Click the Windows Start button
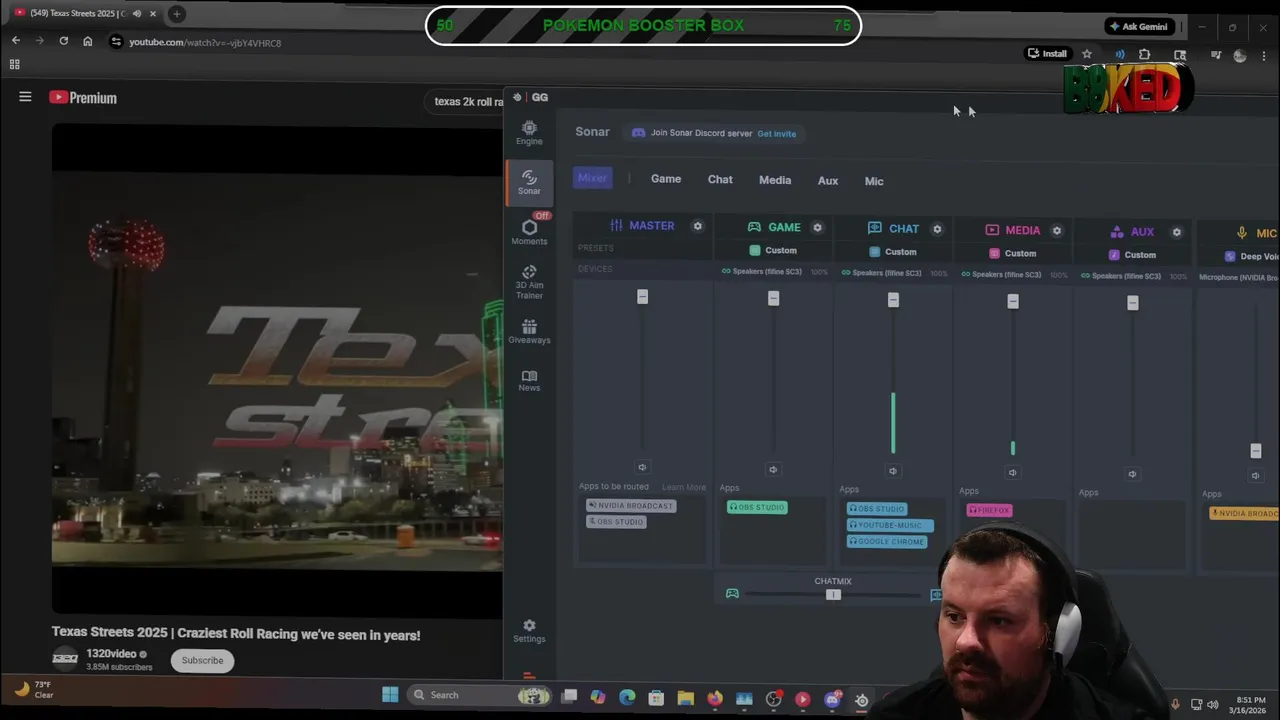This screenshot has height=720, width=1280. pos(390,695)
